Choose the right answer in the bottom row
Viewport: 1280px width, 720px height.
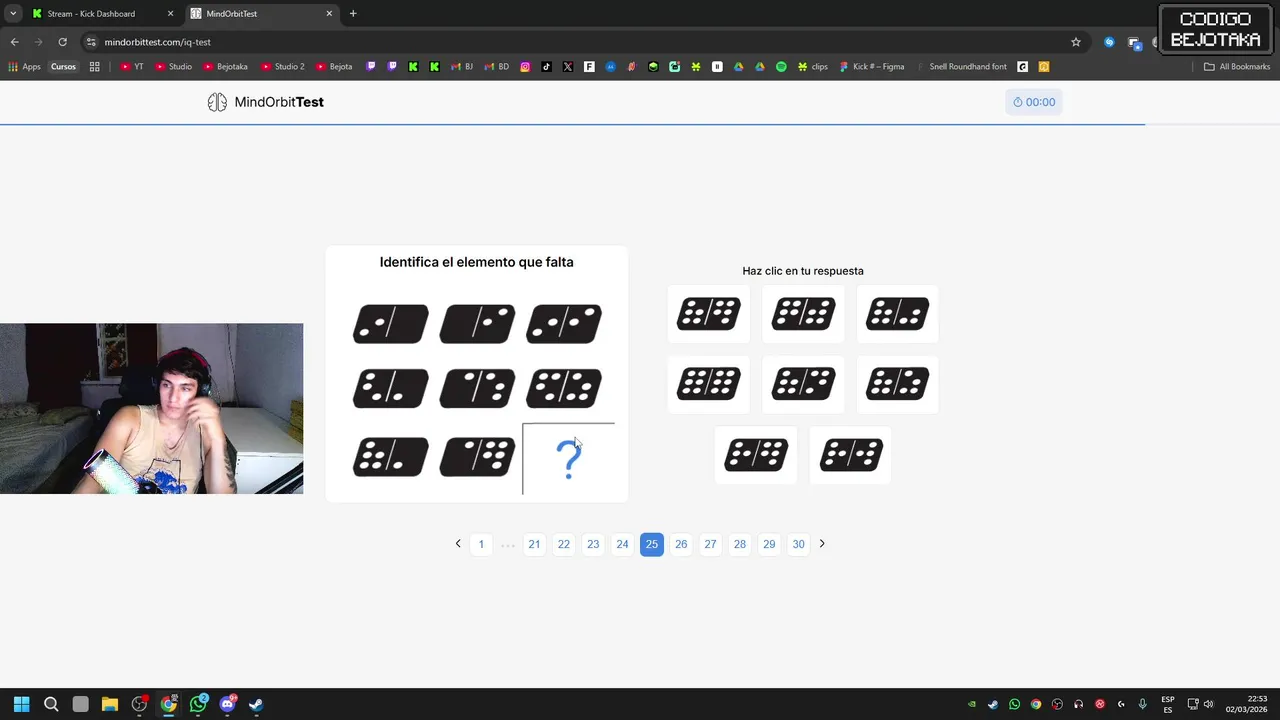pyautogui.click(x=850, y=455)
